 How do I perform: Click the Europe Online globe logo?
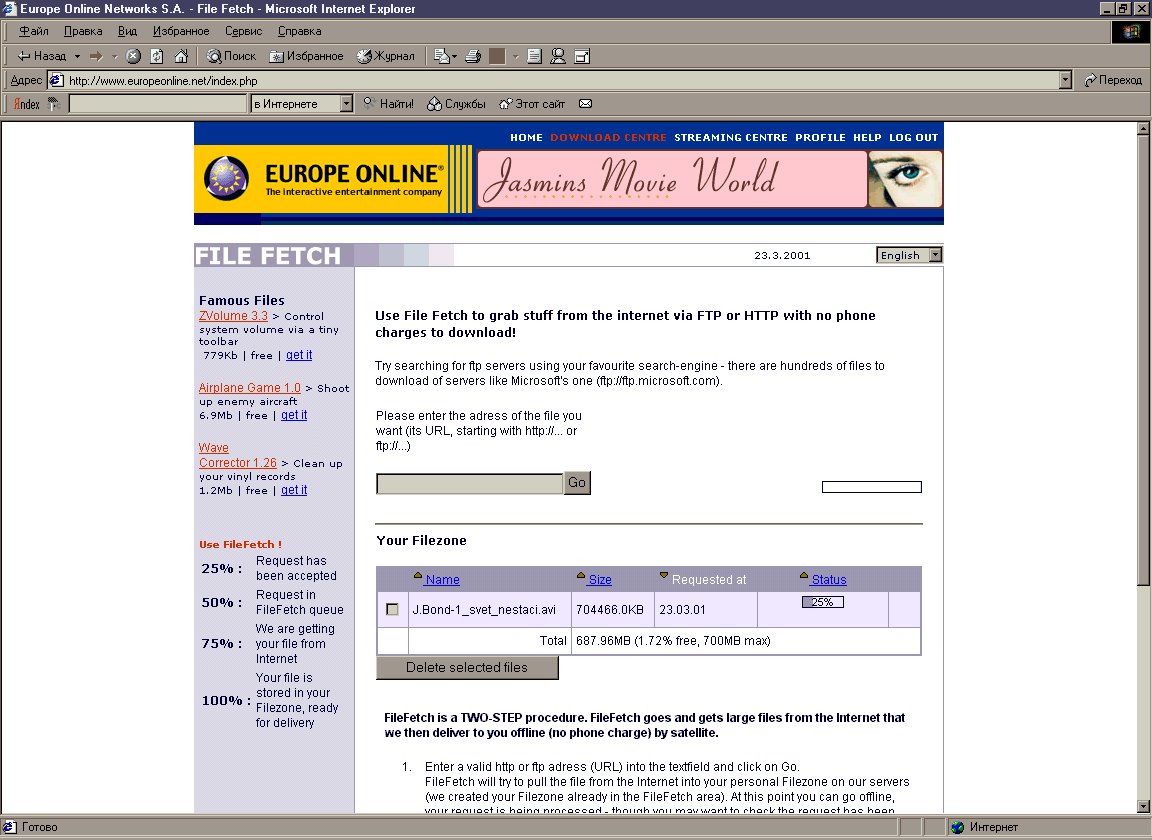[226, 179]
